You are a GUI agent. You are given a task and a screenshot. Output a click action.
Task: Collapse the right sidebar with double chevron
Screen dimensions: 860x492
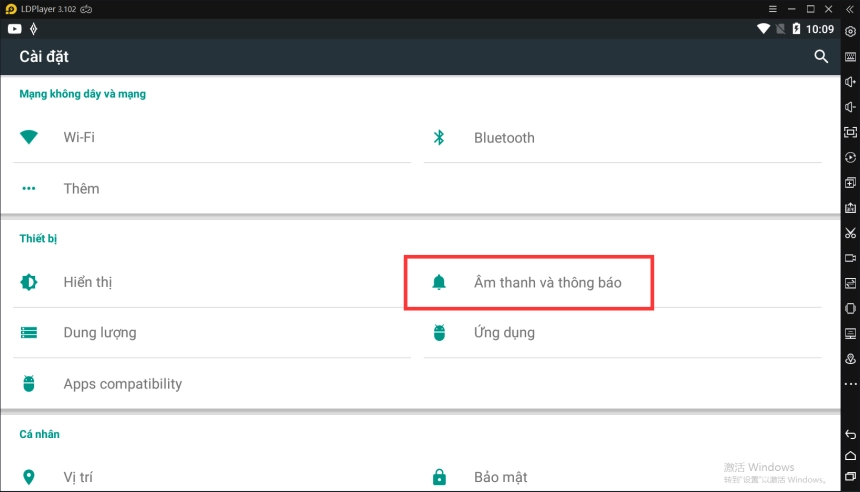tap(851, 9)
